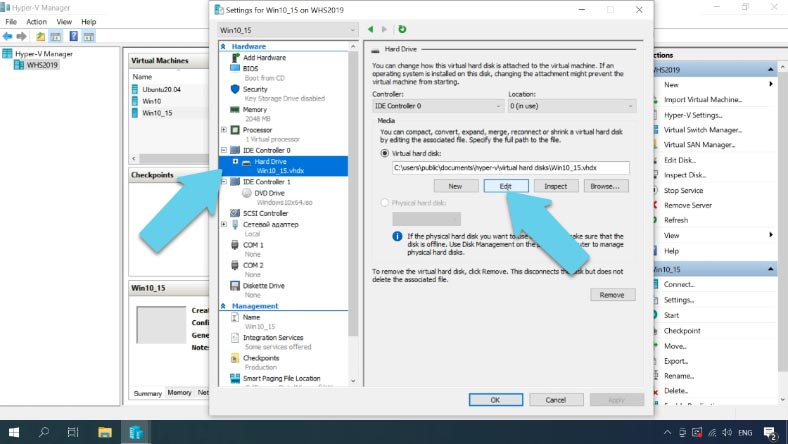Switch to the Summary tab
Viewport: 788px width, 444px height.
point(148,393)
